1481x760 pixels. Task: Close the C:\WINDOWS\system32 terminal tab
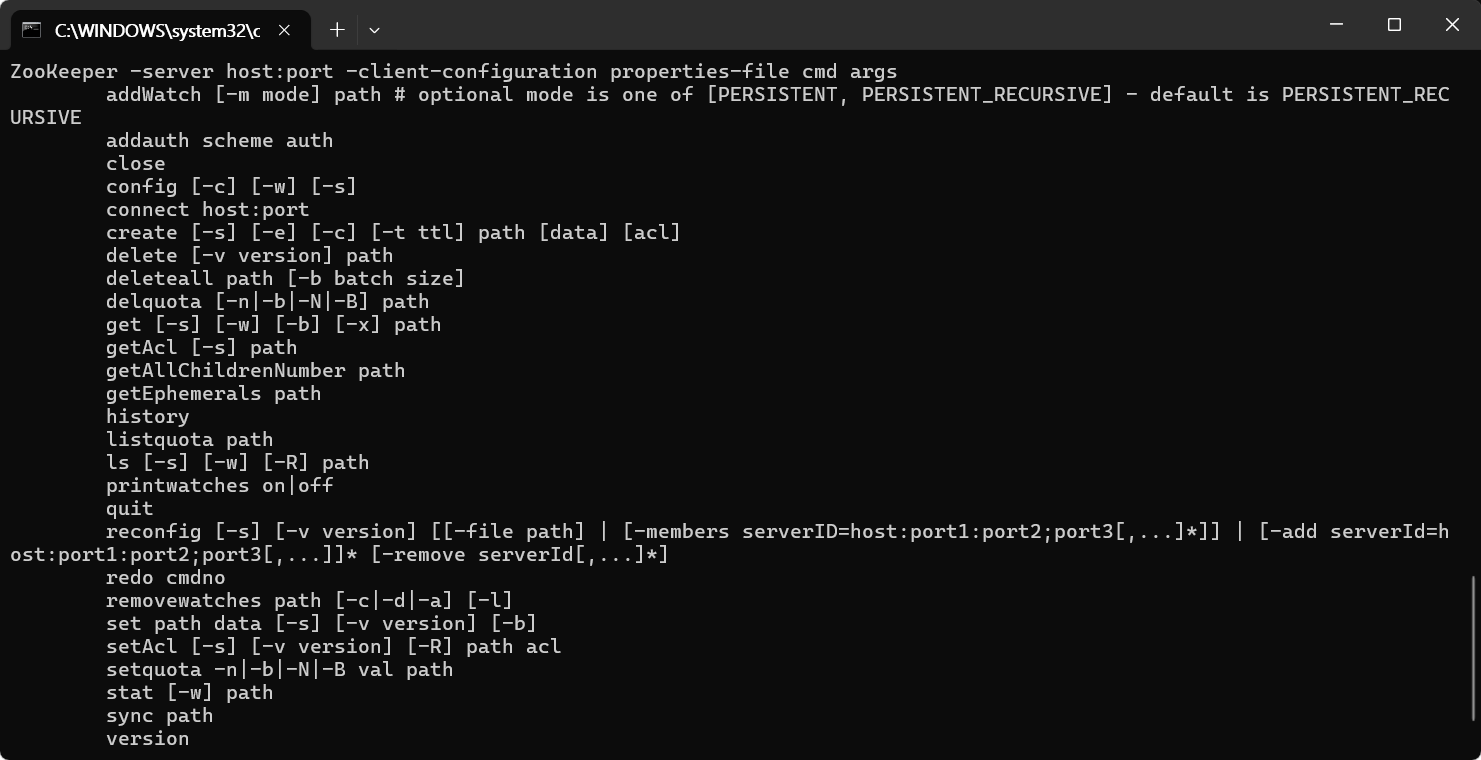click(x=284, y=30)
